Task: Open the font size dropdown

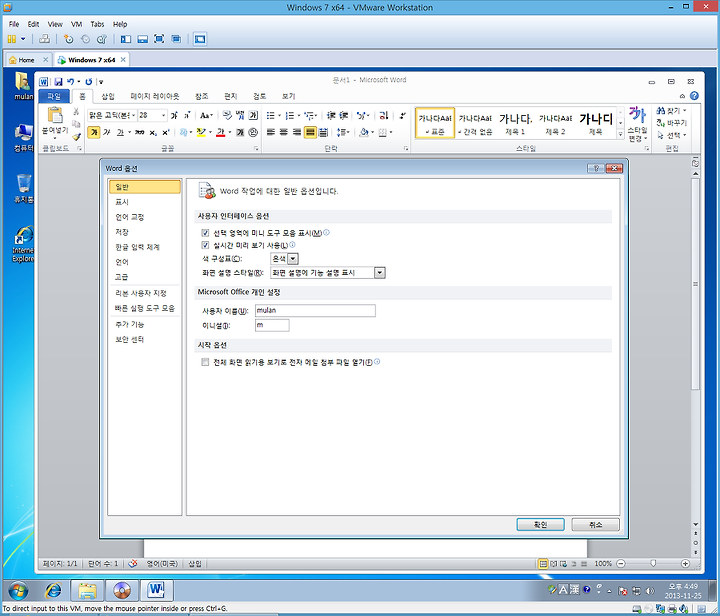Action: click(x=163, y=115)
